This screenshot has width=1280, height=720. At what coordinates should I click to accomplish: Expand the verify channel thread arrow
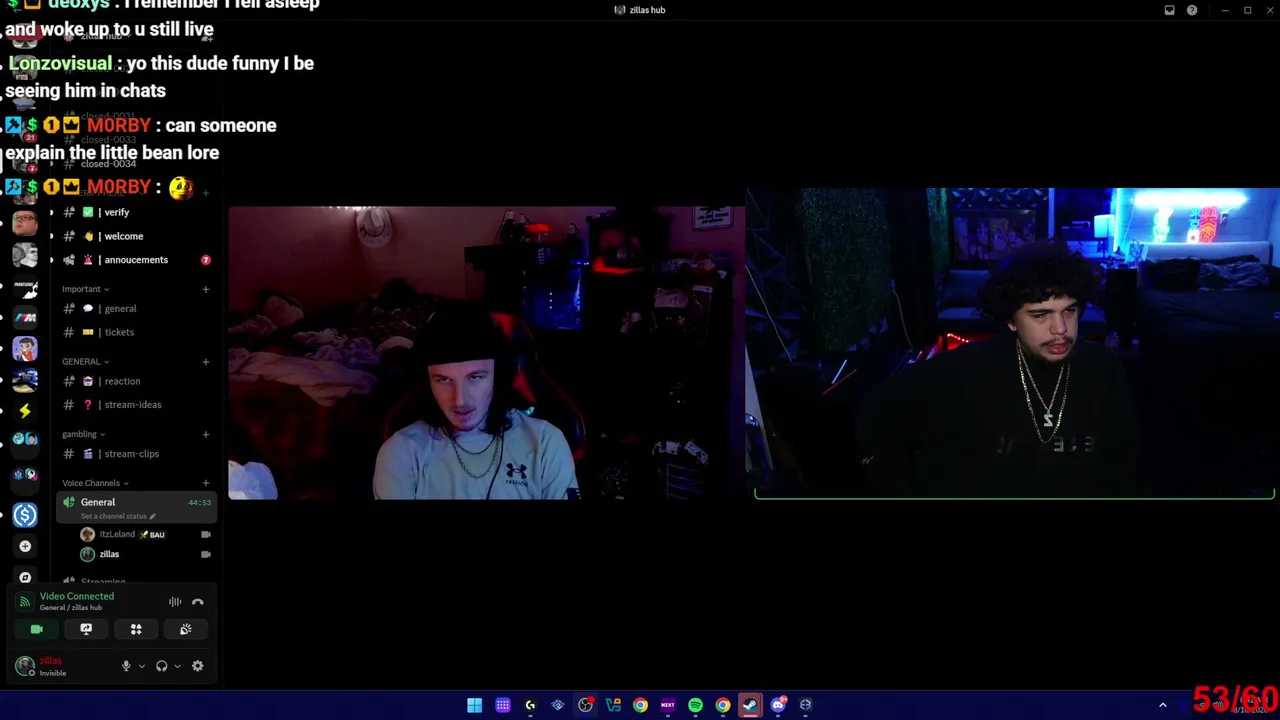pyautogui.click(x=51, y=212)
